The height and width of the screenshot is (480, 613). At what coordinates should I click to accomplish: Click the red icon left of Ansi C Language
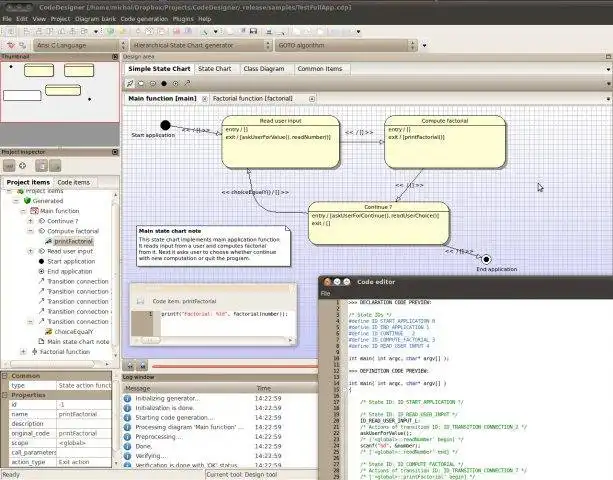coord(11,45)
